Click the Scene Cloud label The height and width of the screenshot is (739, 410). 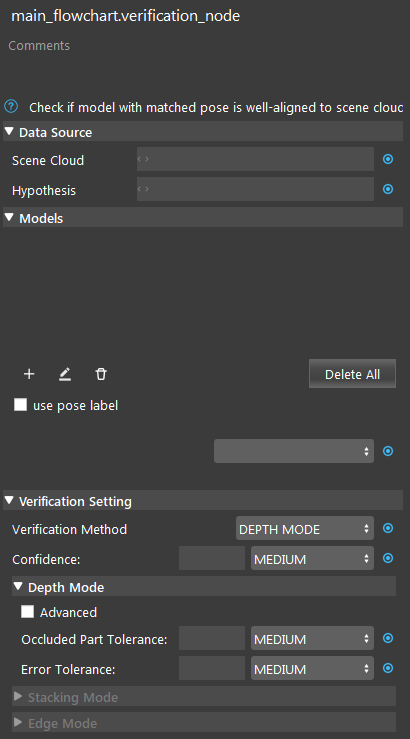48,160
